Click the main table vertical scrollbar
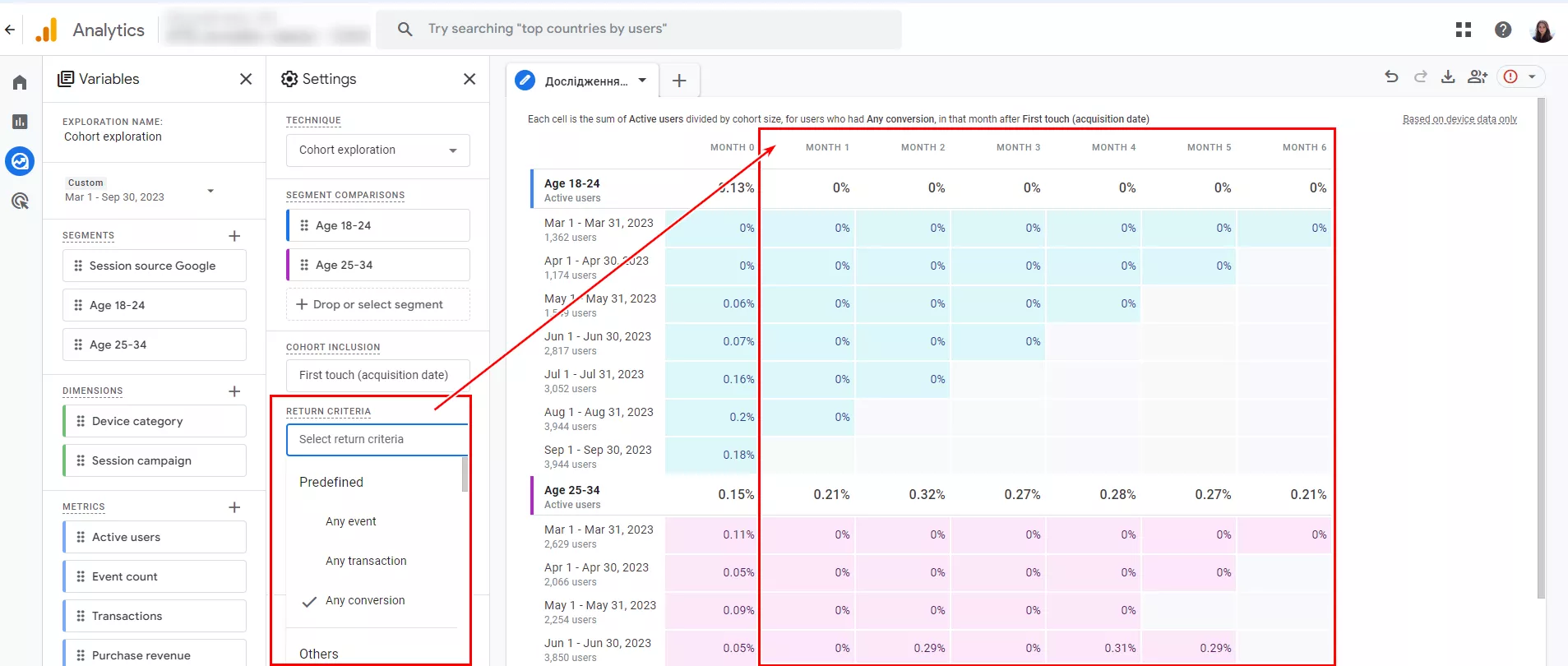 point(1541,348)
